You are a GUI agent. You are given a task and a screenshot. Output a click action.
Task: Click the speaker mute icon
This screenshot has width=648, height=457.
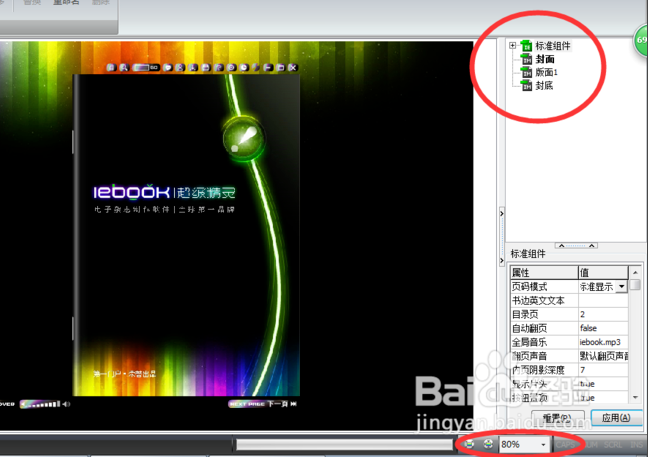tap(67, 404)
